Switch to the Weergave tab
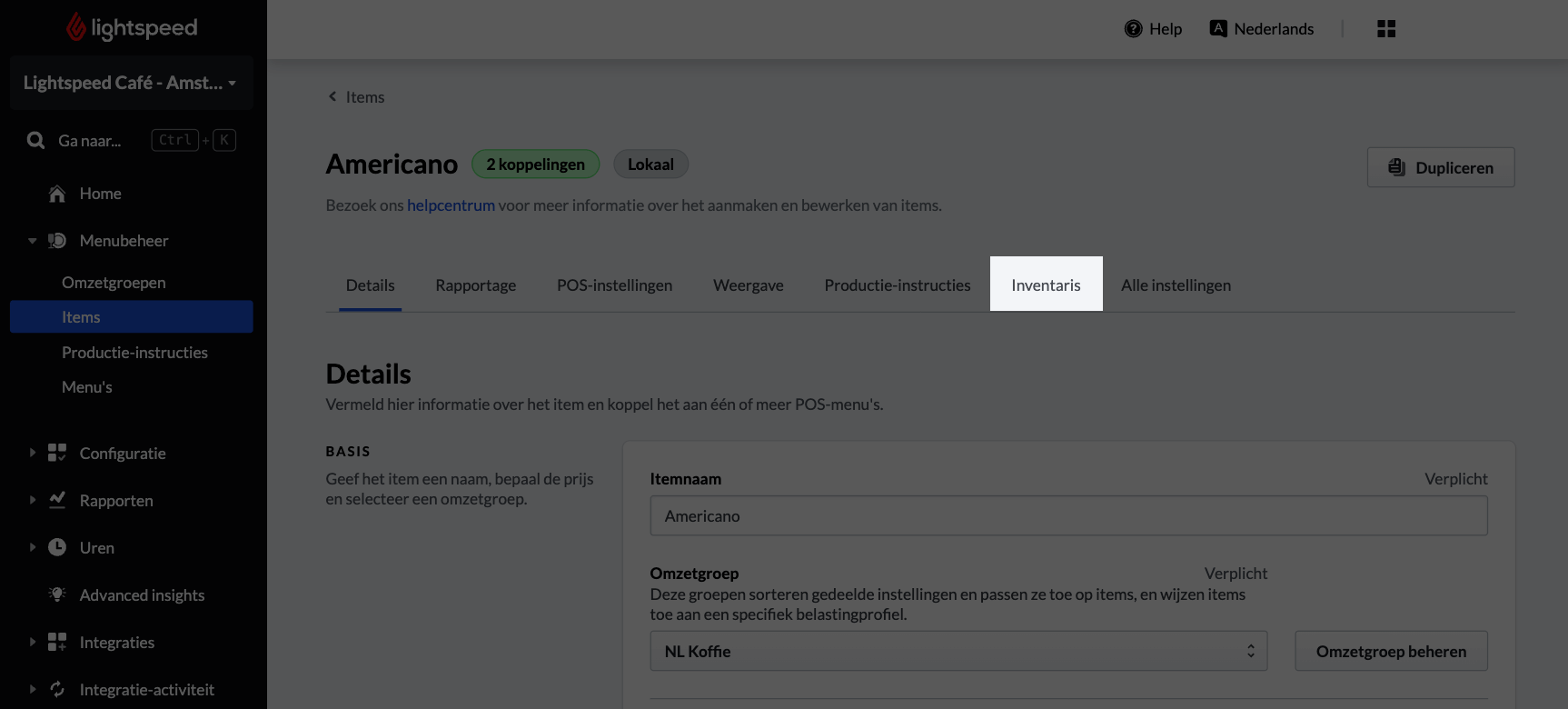 [749, 285]
